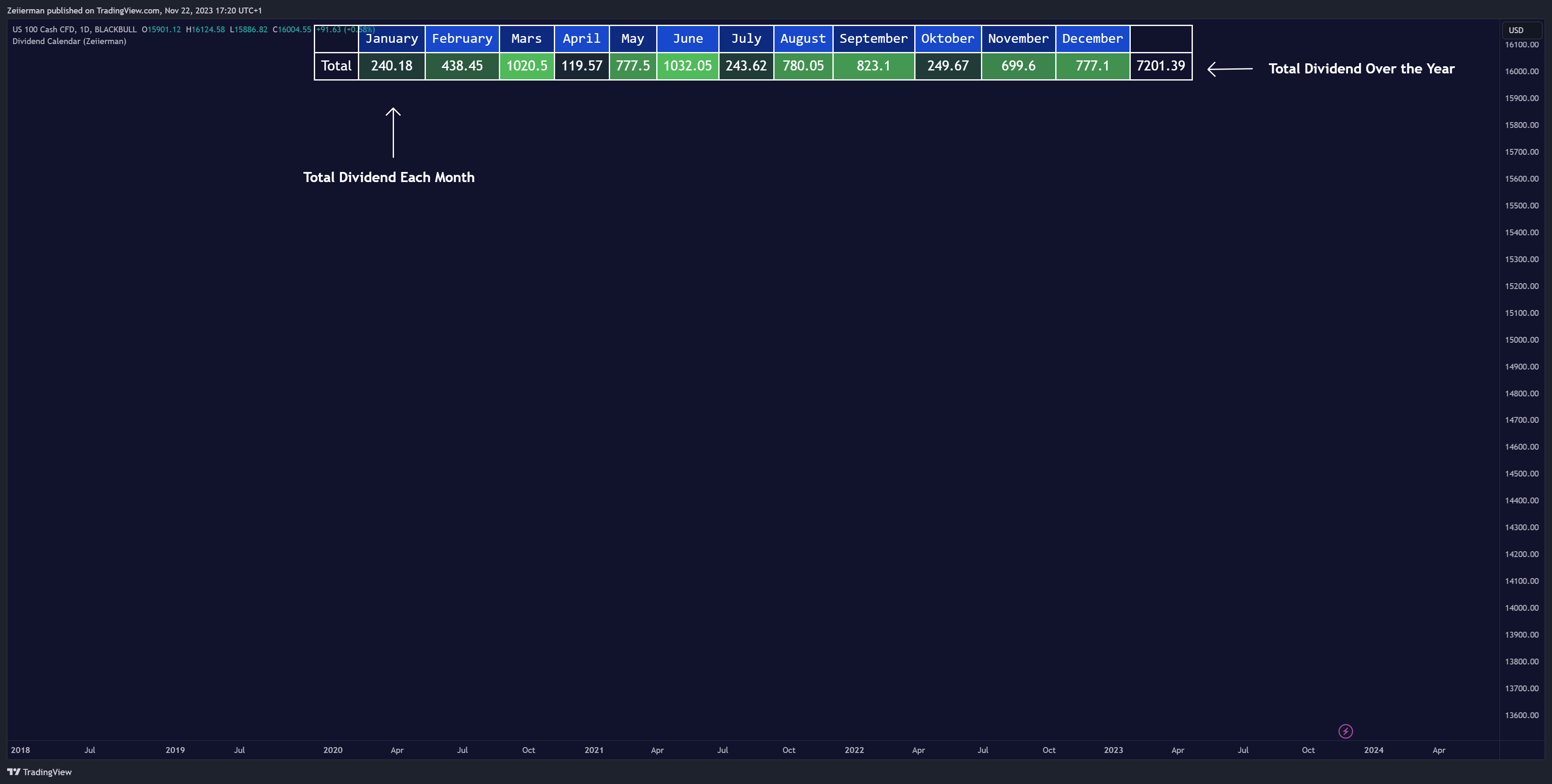Click the 240.18 January total value

tap(391, 65)
